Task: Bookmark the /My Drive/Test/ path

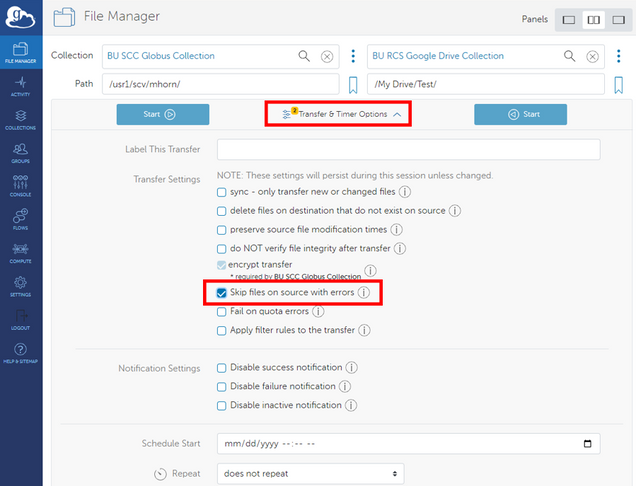Action: 619,85
